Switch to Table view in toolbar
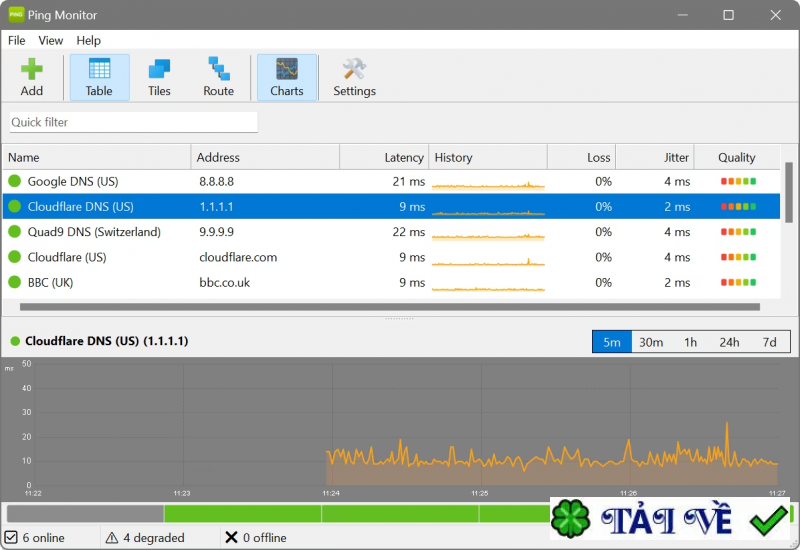This screenshot has width=800, height=550. [99, 77]
